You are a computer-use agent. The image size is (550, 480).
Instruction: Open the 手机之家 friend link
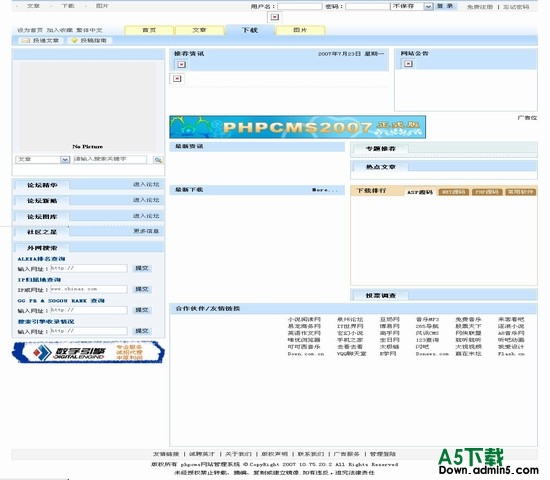(350, 340)
